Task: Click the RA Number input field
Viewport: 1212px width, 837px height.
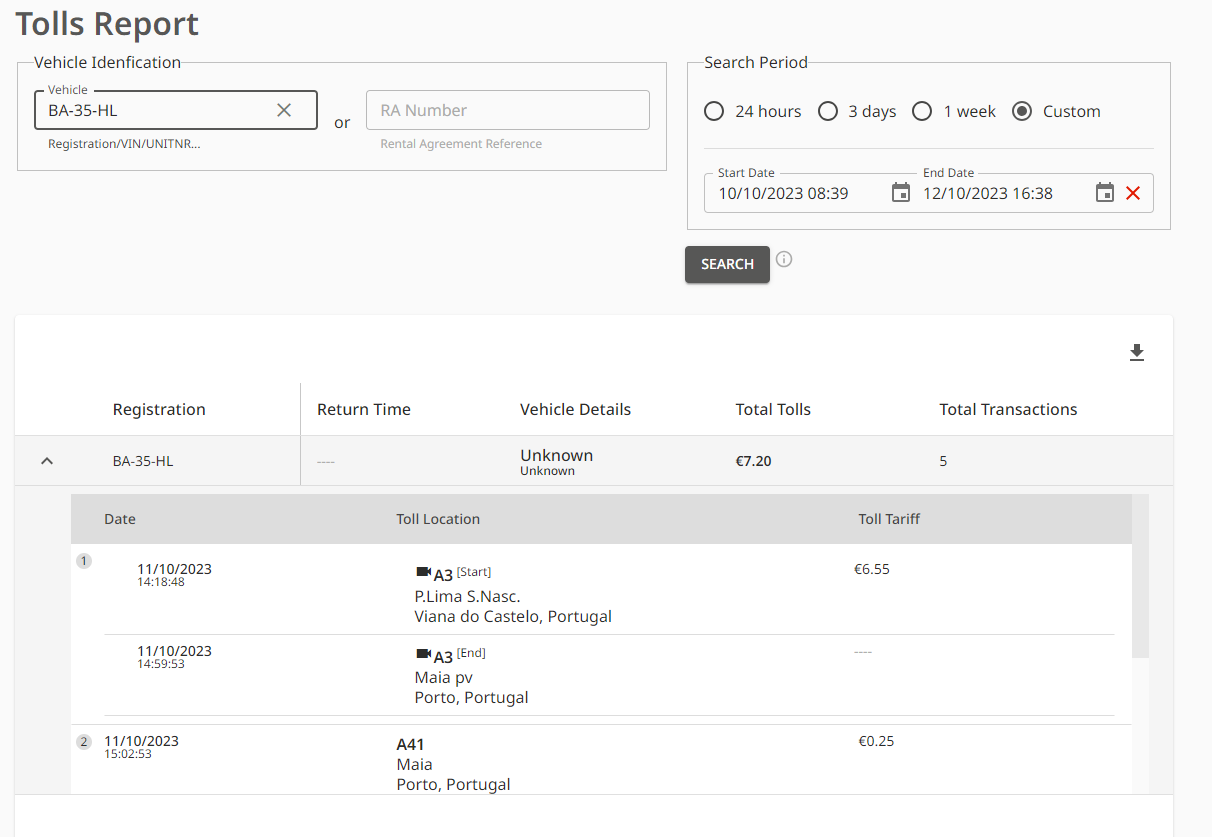Action: pyautogui.click(x=507, y=110)
